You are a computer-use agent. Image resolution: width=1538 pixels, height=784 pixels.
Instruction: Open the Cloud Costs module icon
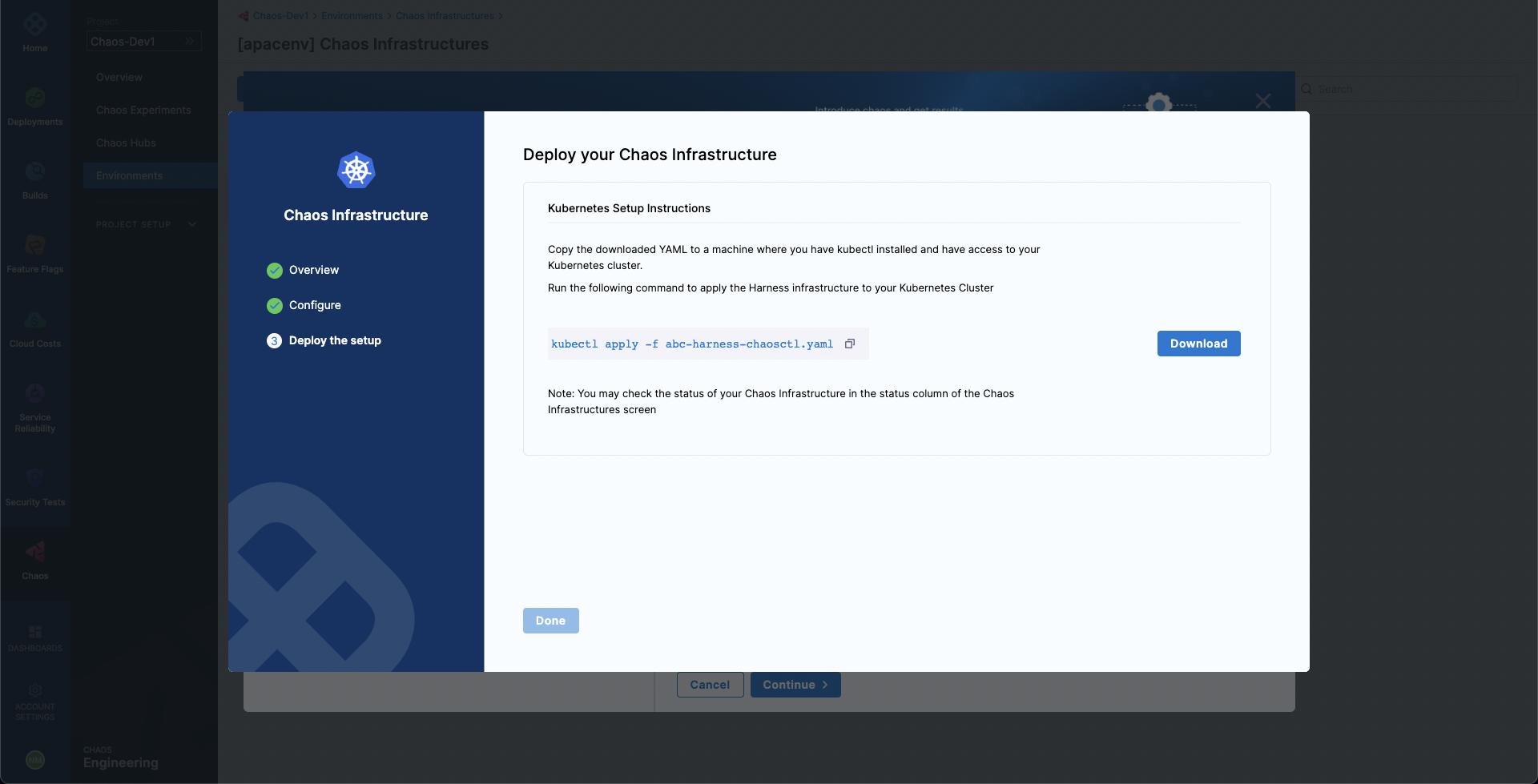coord(34,323)
